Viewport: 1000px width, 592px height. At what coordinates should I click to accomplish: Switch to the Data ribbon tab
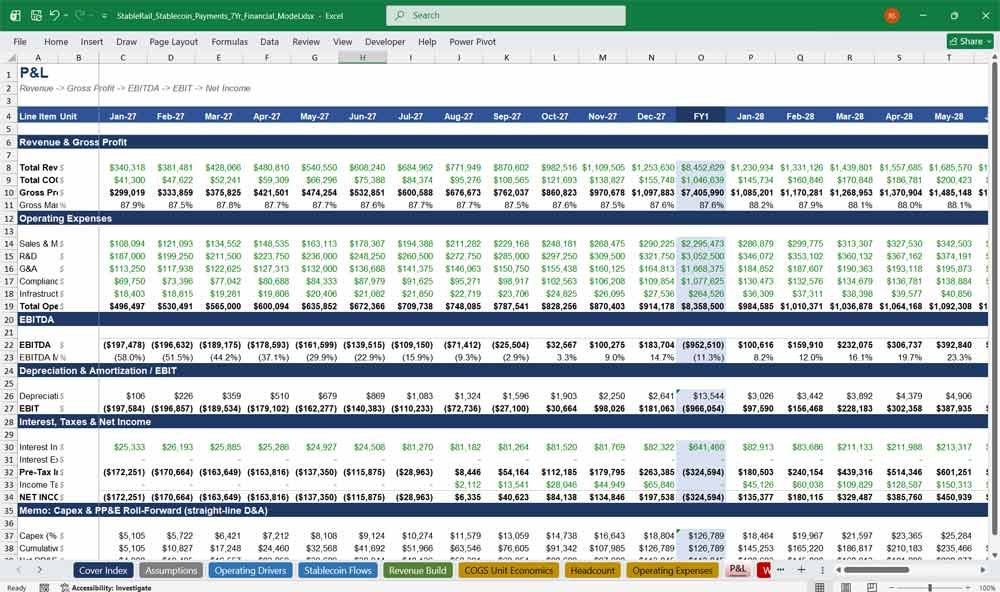click(269, 41)
